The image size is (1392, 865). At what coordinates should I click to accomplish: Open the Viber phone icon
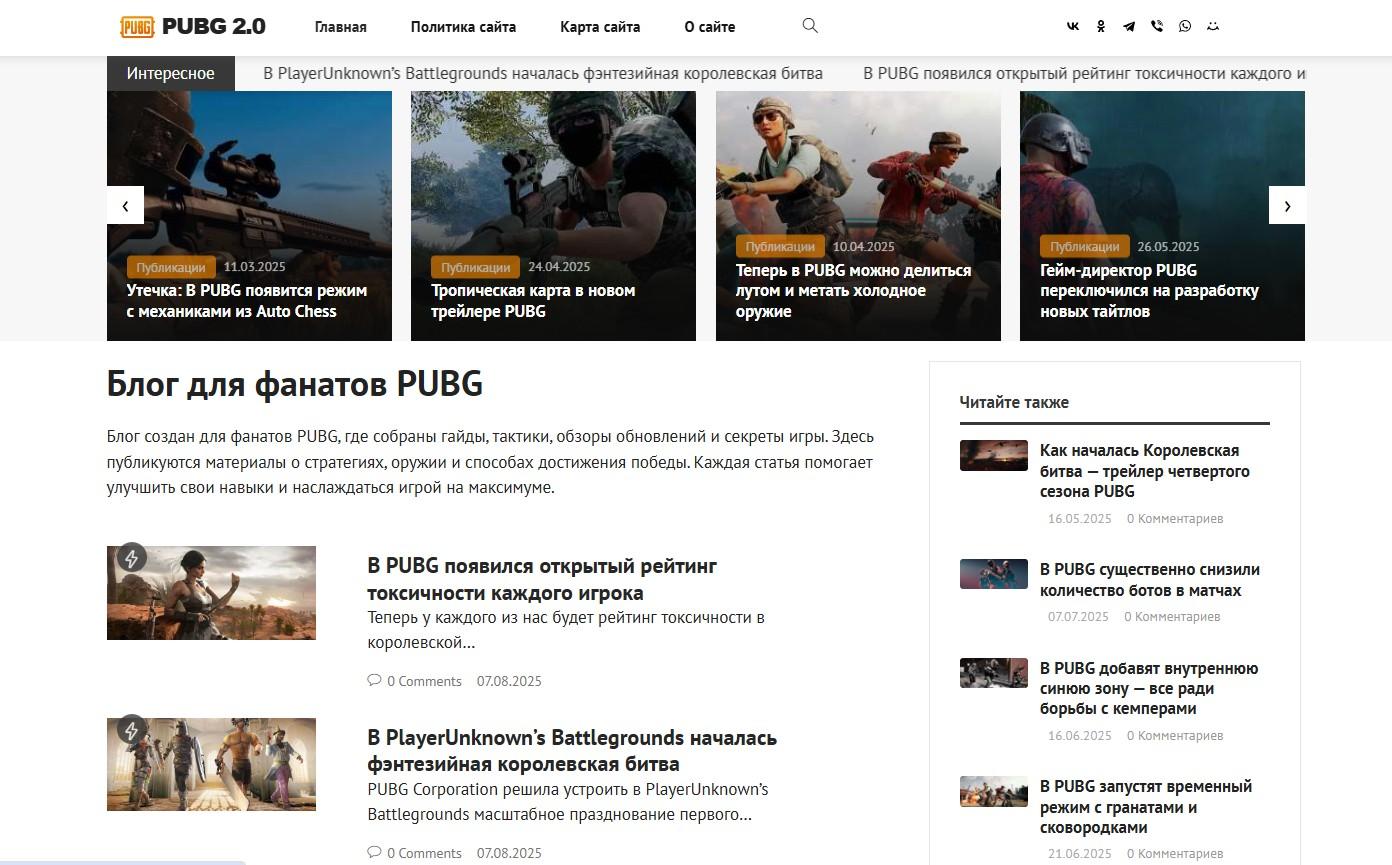point(1157,27)
